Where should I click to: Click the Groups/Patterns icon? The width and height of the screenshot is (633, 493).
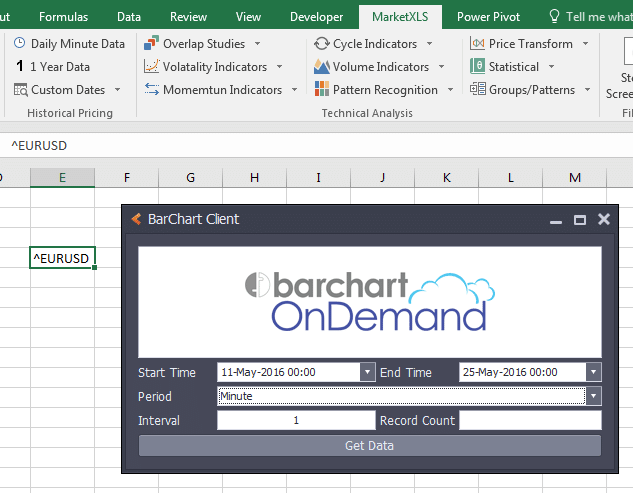pyautogui.click(x=478, y=89)
